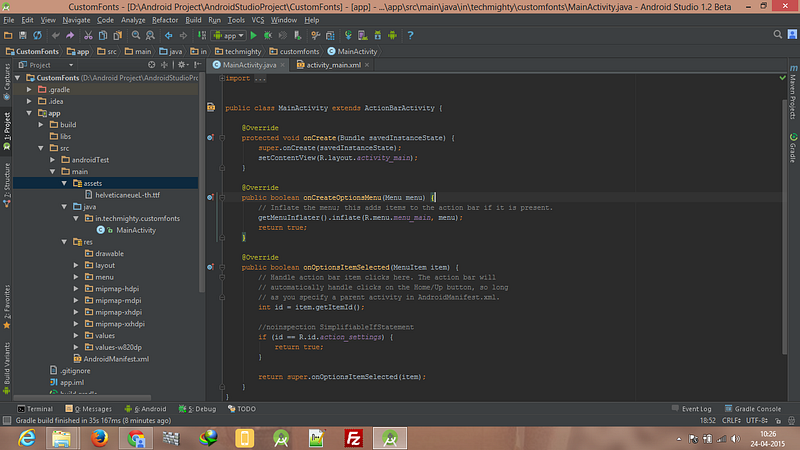Click the Open folder toolbar icon
Screen dimensions: 800x450
click(x=8, y=35)
